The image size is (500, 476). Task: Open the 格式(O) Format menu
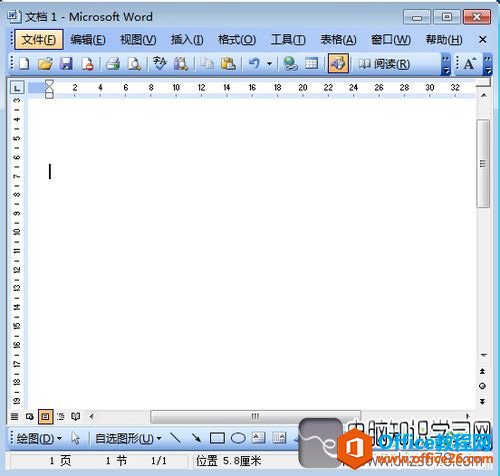[x=237, y=40]
